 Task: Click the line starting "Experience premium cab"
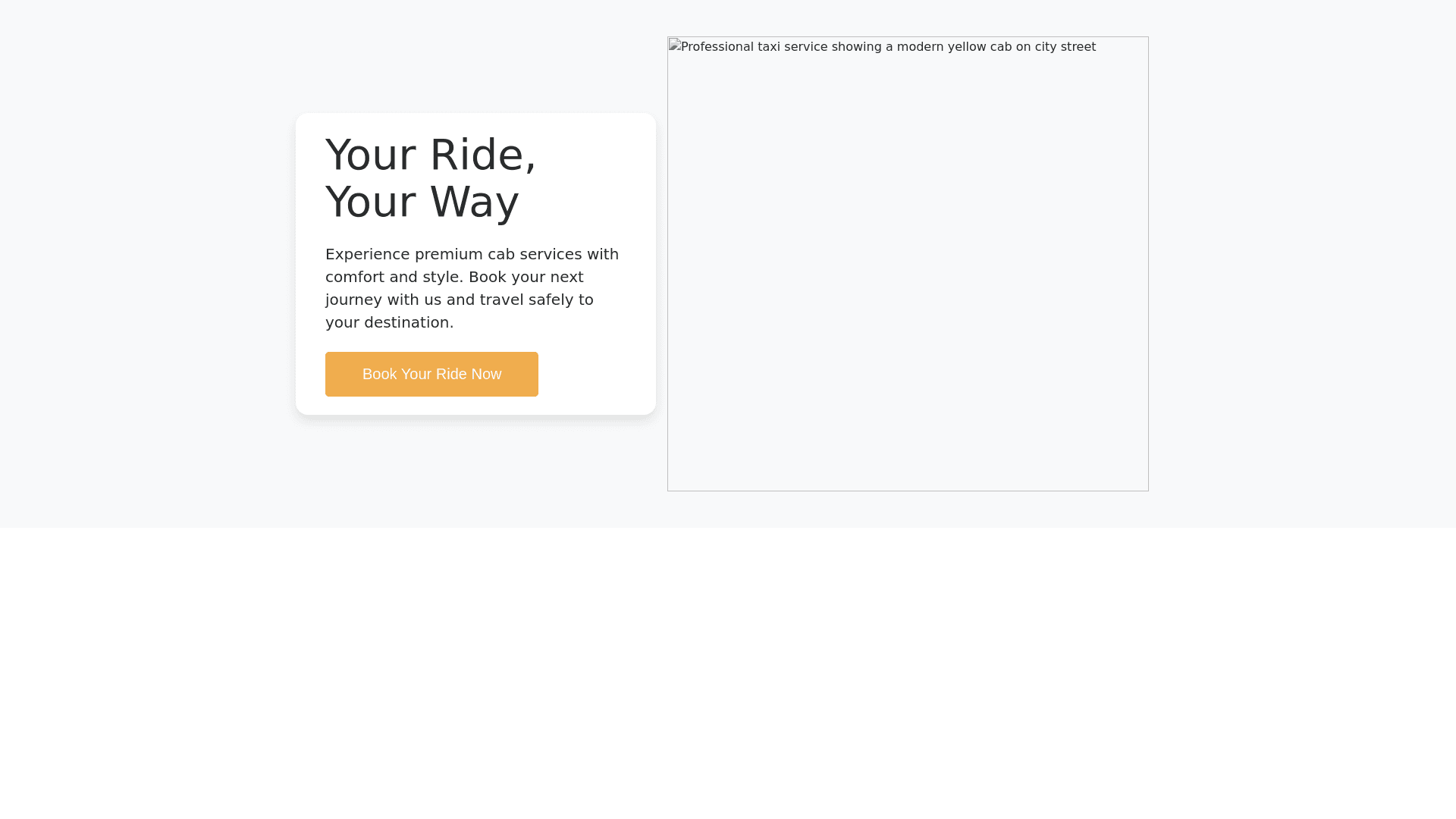pyautogui.click(x=472, y=255)
